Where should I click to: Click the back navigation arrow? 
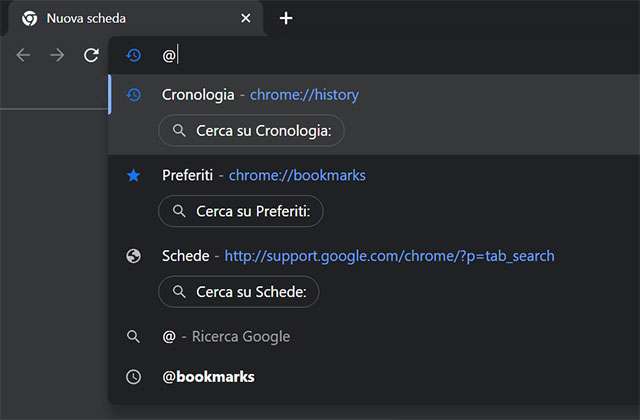pos(24,55)
